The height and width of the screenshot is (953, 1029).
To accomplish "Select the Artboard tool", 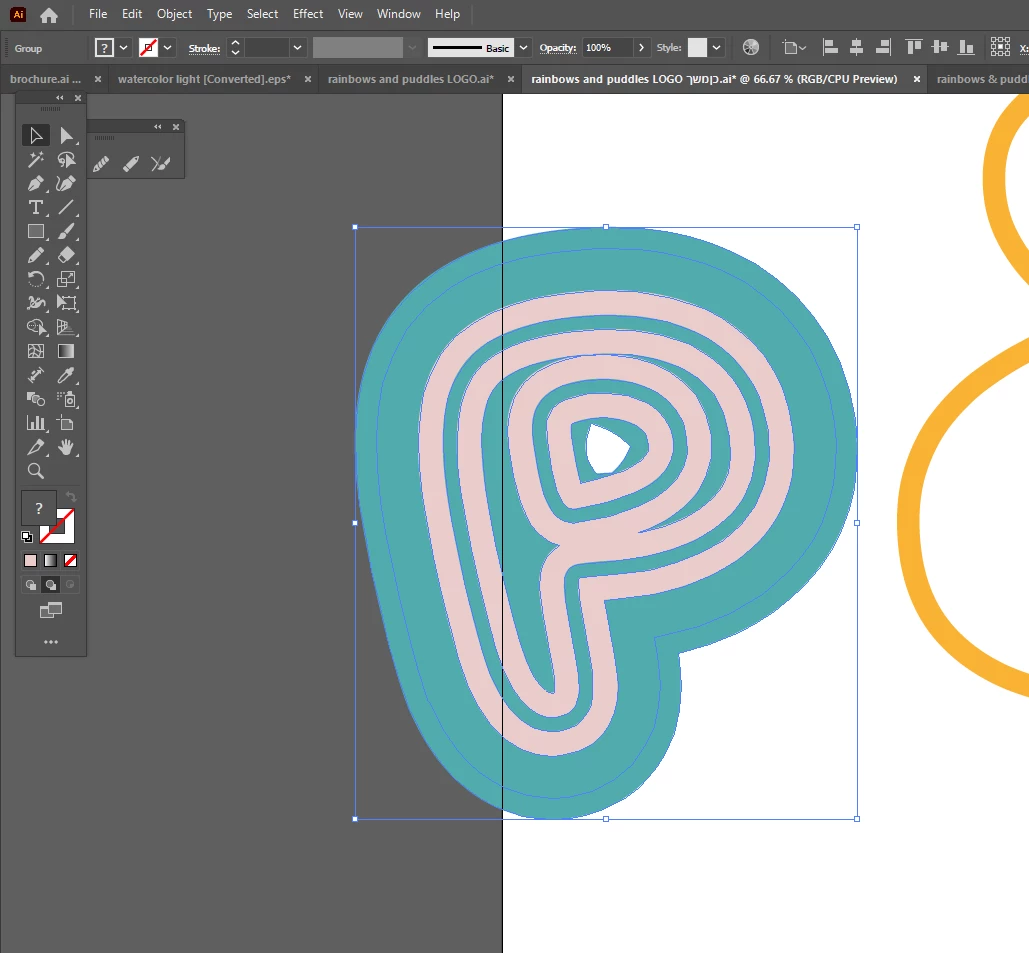I will tap(66, 423).
